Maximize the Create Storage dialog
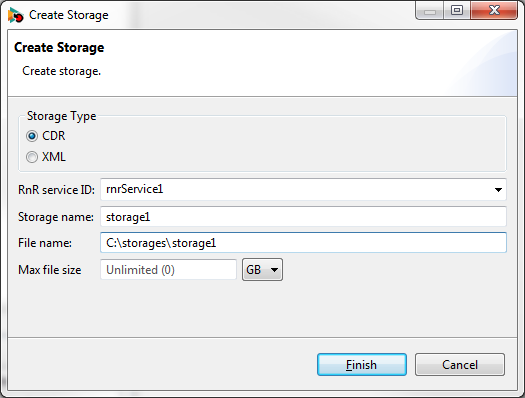 [457, 10]
